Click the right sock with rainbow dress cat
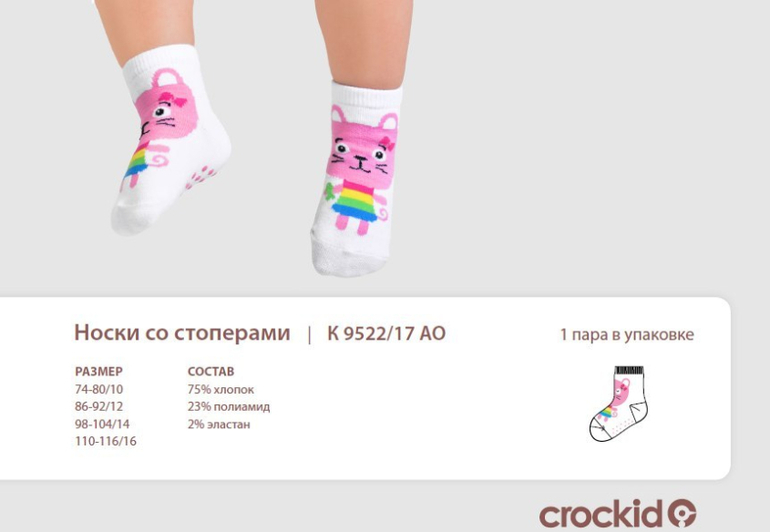 (357, 179)
